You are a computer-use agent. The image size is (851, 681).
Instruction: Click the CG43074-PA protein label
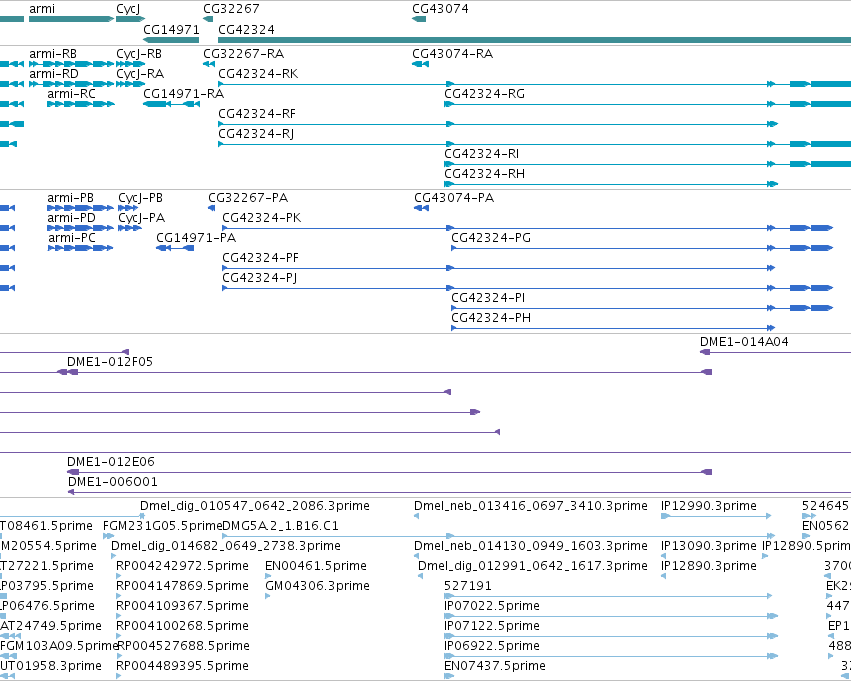point(454,198)
